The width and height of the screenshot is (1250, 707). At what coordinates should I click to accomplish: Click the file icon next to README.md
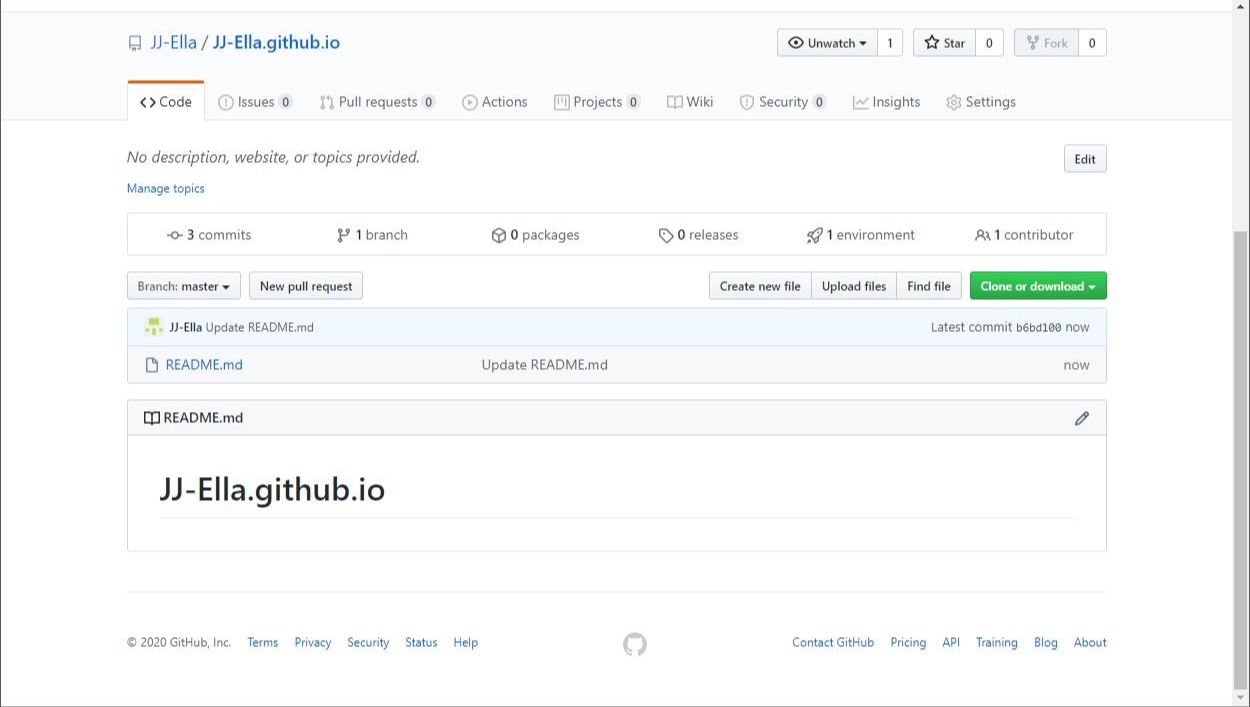(x=152, y=365)
